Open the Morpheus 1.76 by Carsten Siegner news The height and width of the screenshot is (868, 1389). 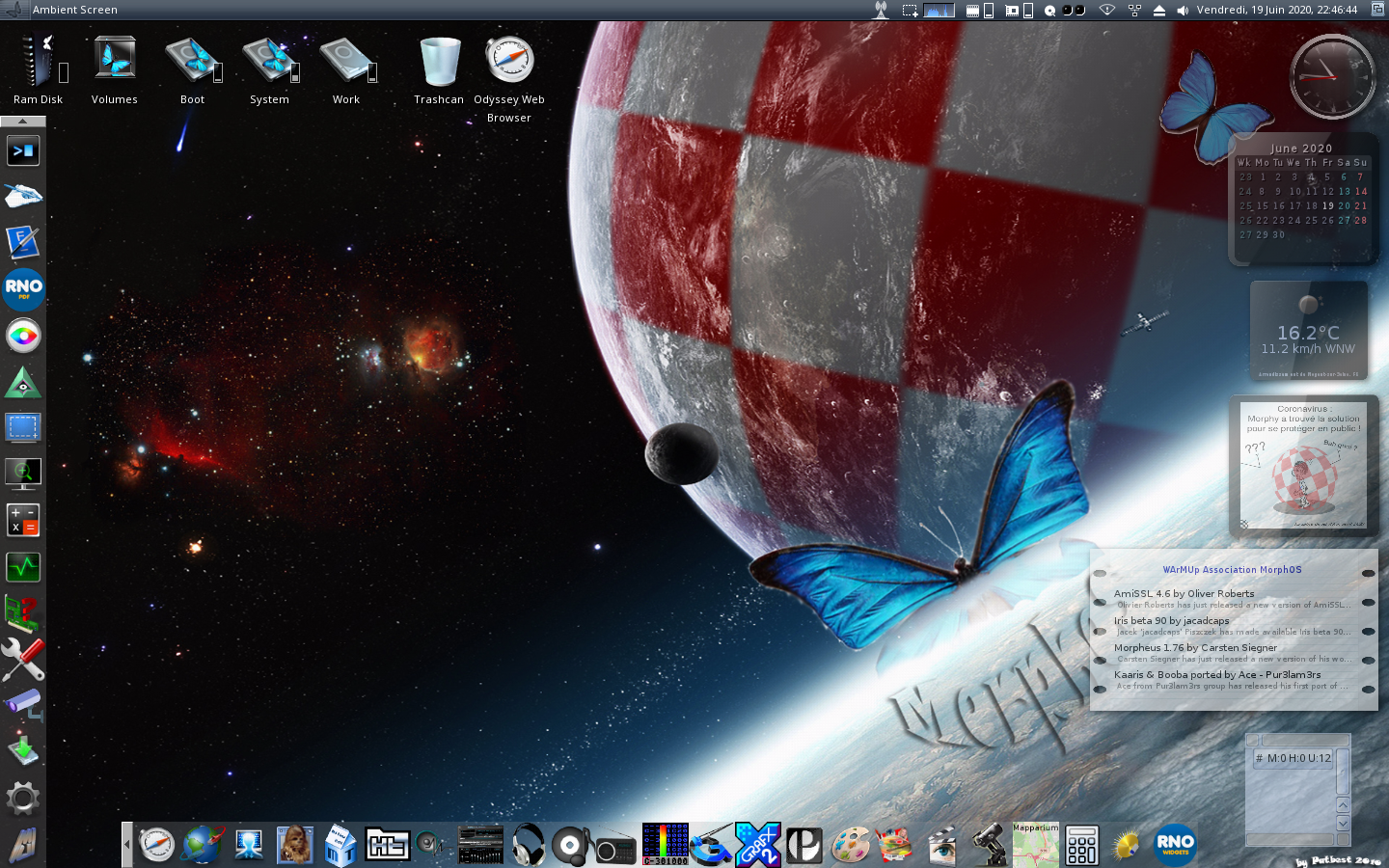(1195, 648)
